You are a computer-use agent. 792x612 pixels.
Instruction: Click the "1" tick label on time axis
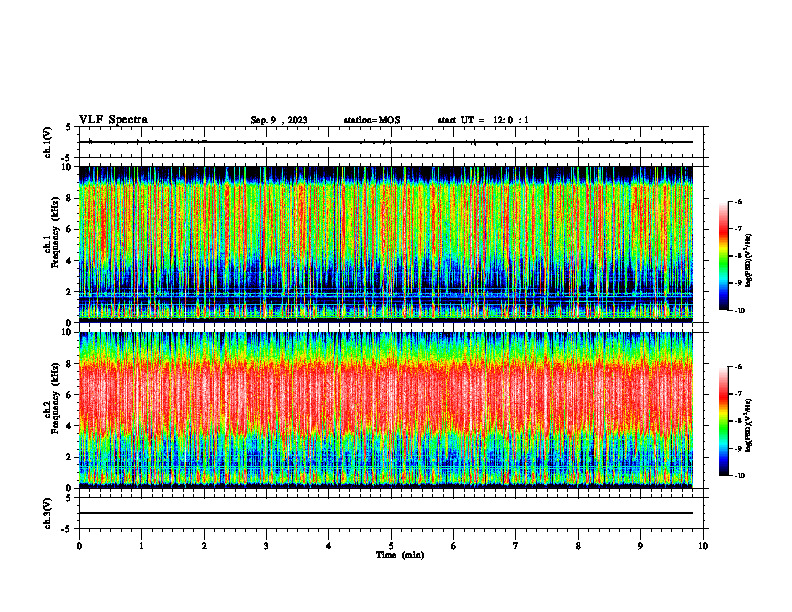click(141, 546)
